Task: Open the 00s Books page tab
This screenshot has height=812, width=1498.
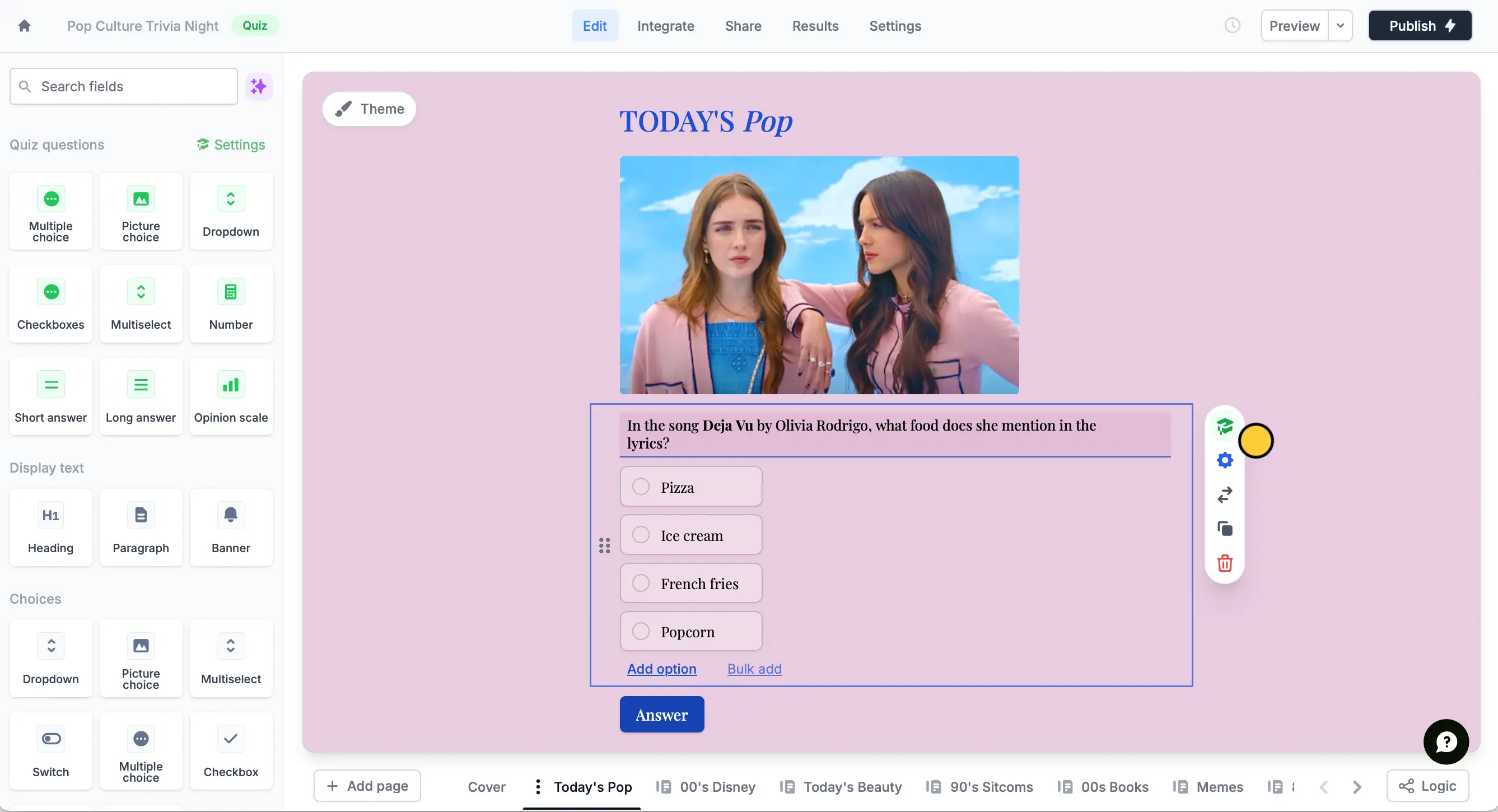Action: pos(1103,787)
